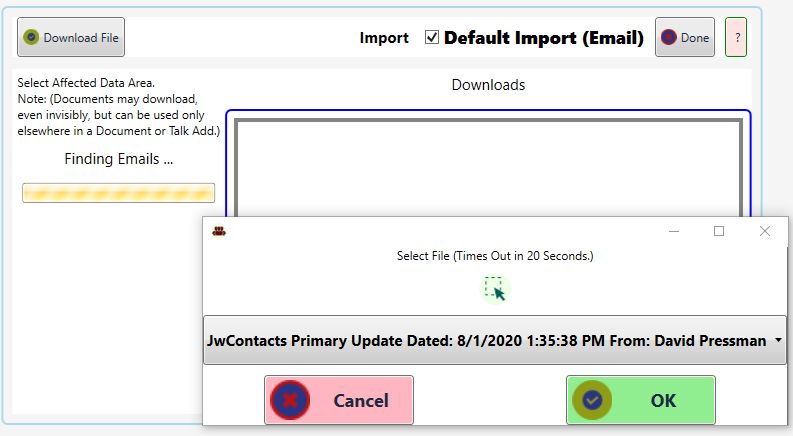793x436 pixels.
Task: Open help with the question mark button
Action: coord(736,37)
